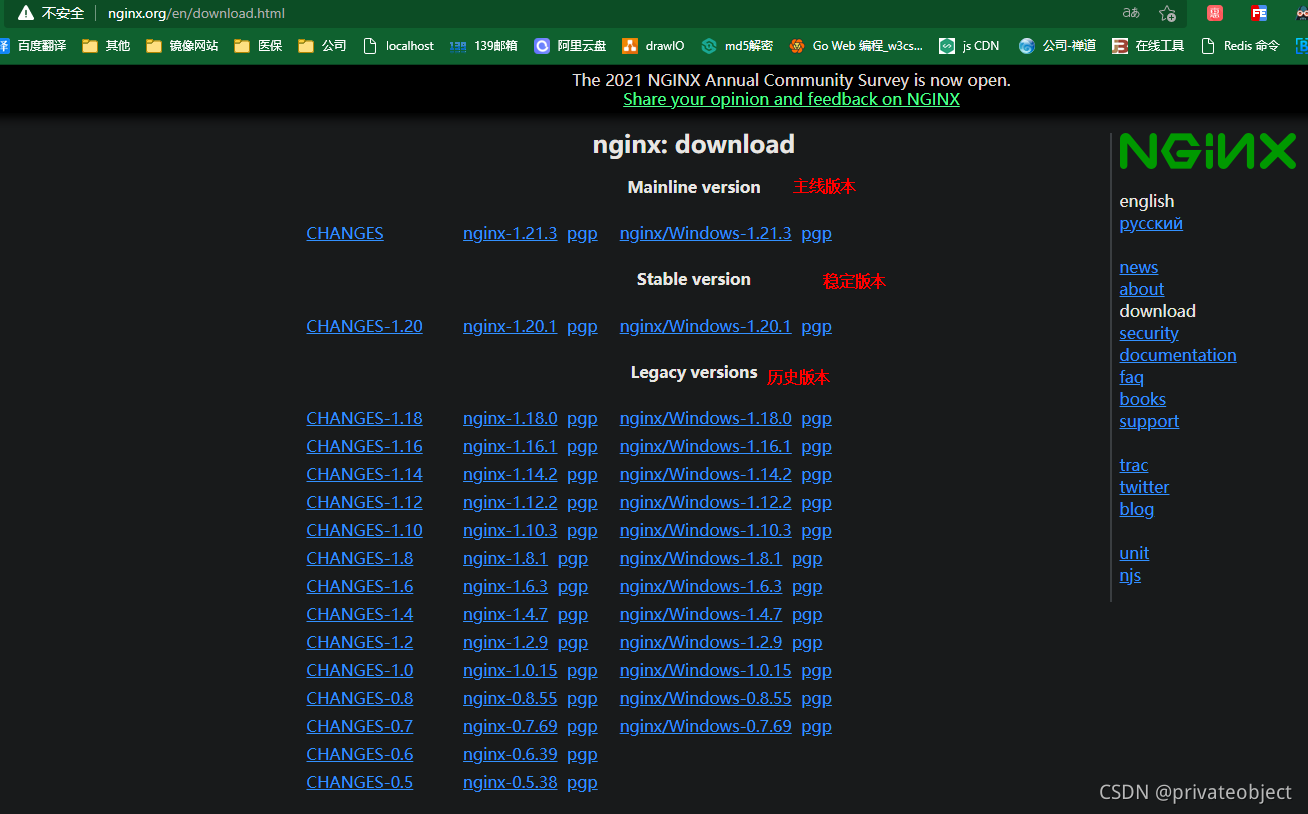The width and height of the screenshot is (1308, 814).
Task: Open CHANGES-1.4 link
Action: point(359,614)
